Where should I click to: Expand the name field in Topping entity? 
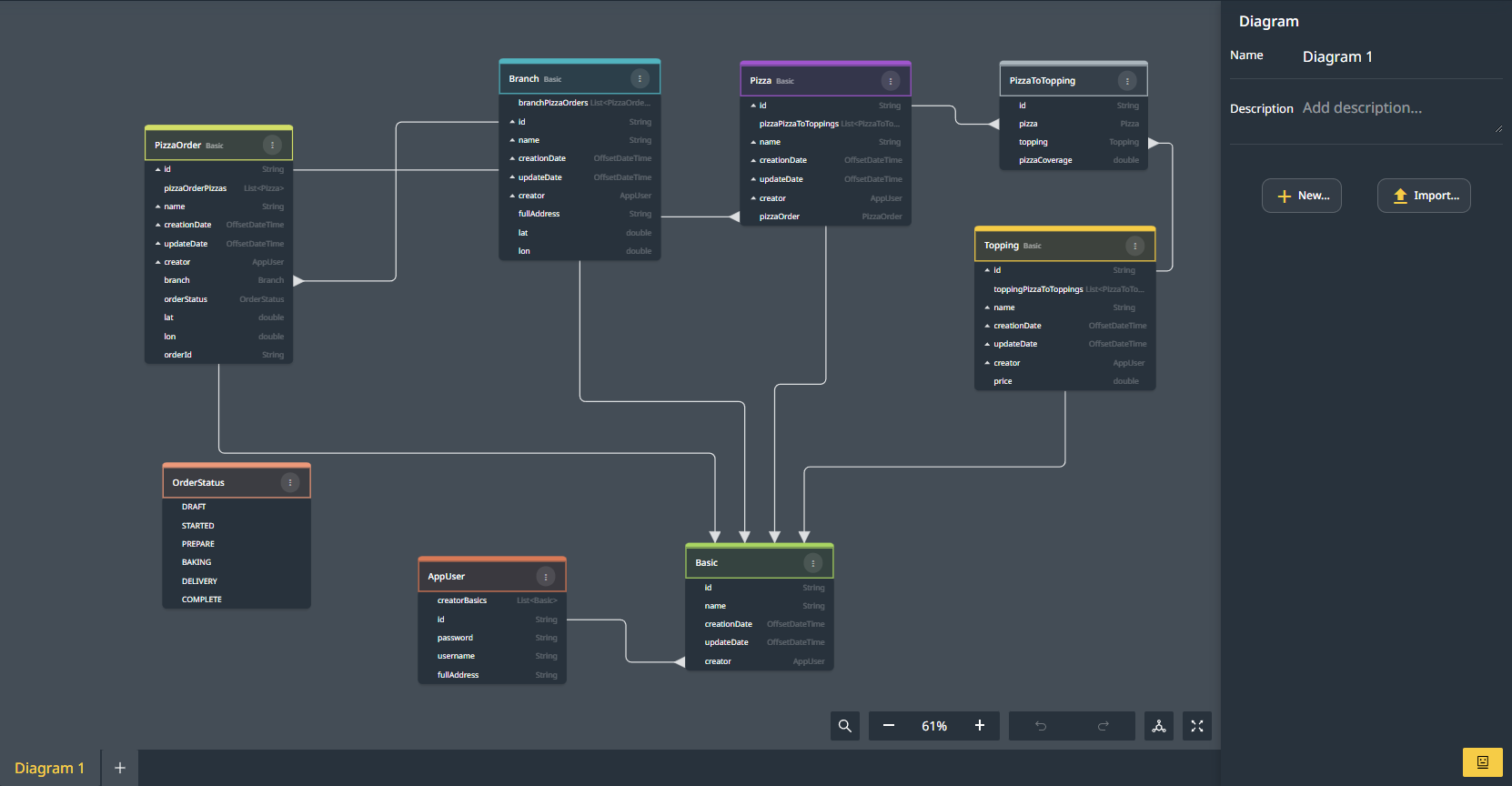(987, 307)
